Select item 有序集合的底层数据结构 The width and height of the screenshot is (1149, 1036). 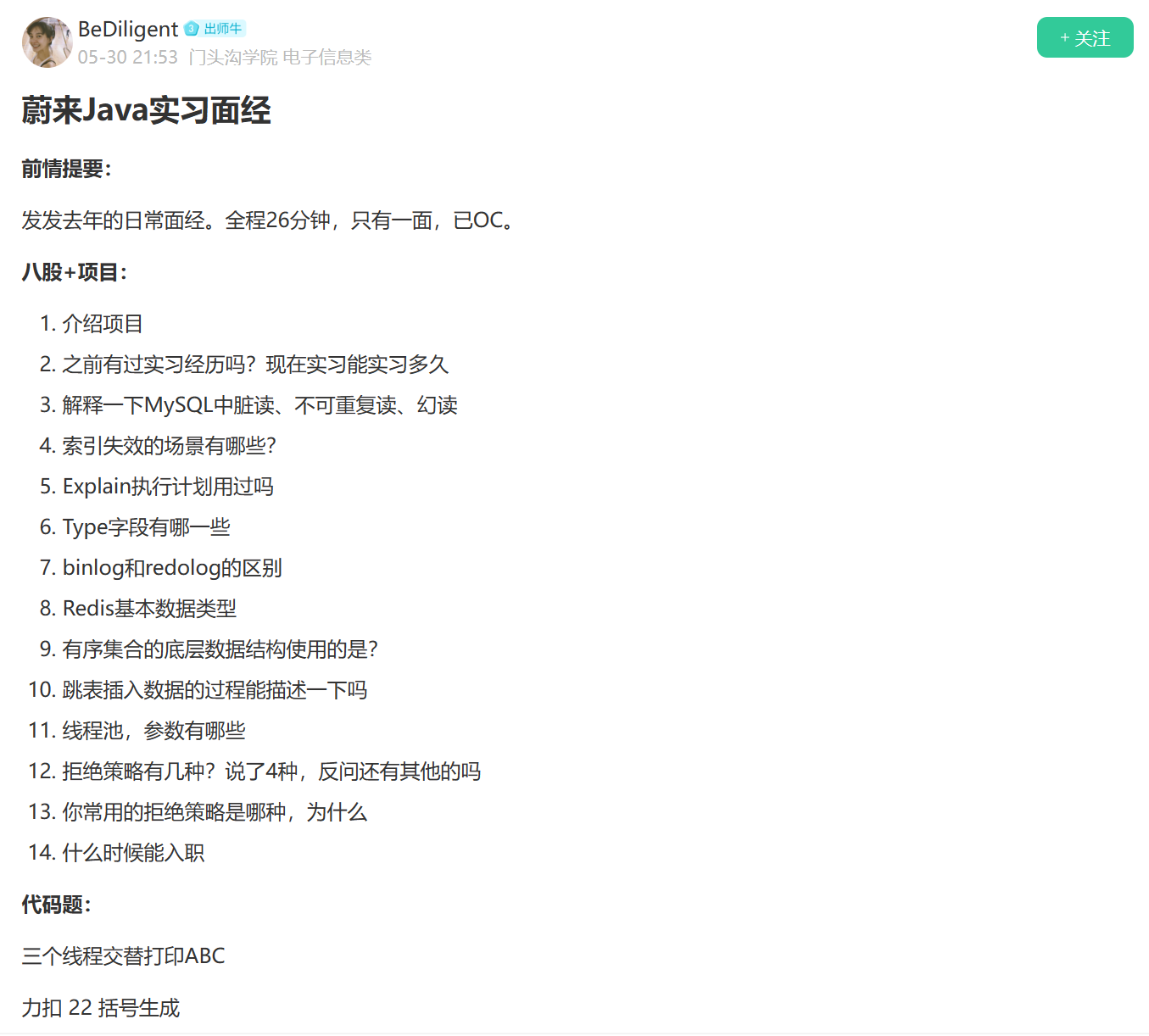click(x=220, y=649)
